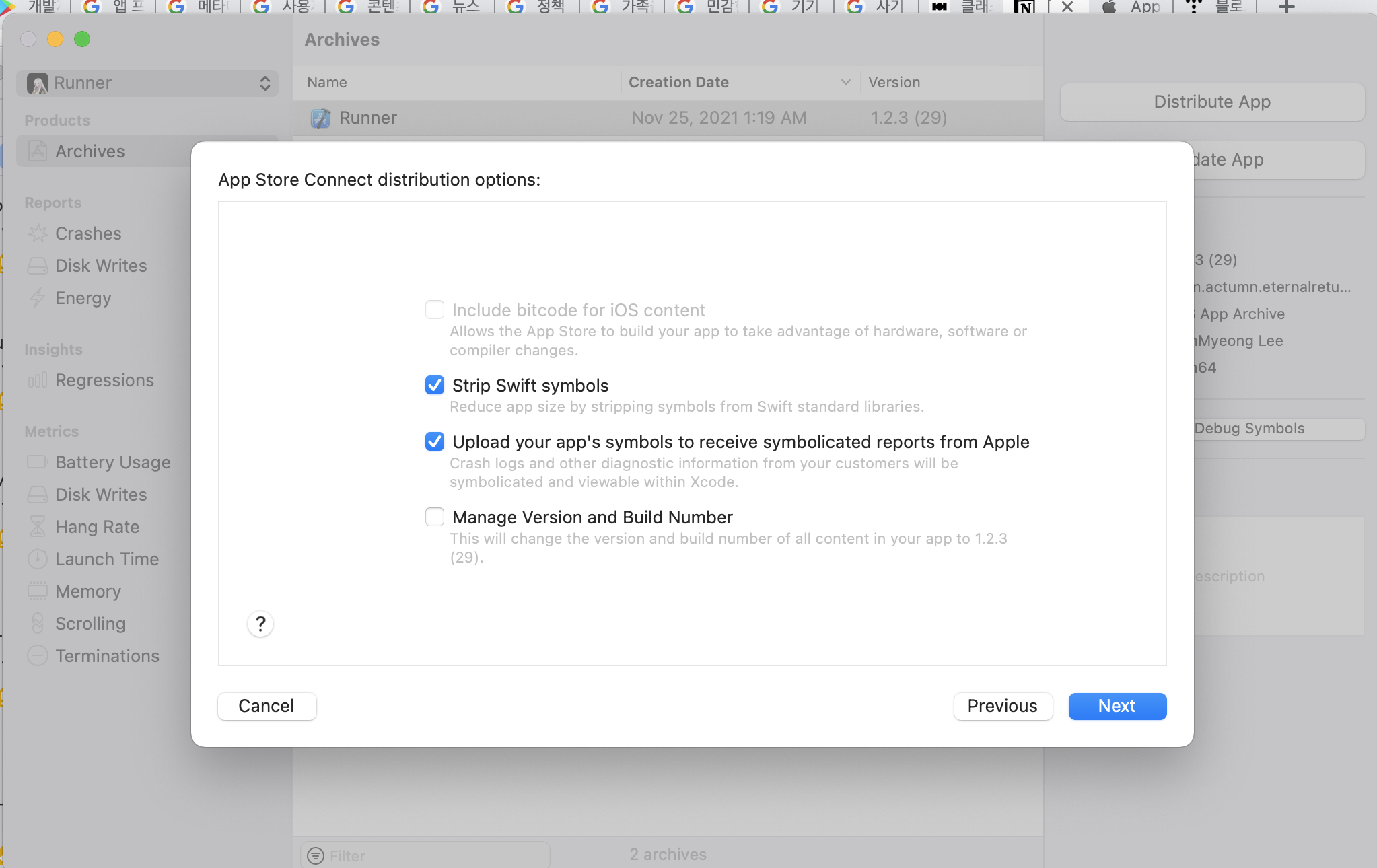Click the Hang Rate hourglass icon
1377x868 pixels.
click(38, 527)
